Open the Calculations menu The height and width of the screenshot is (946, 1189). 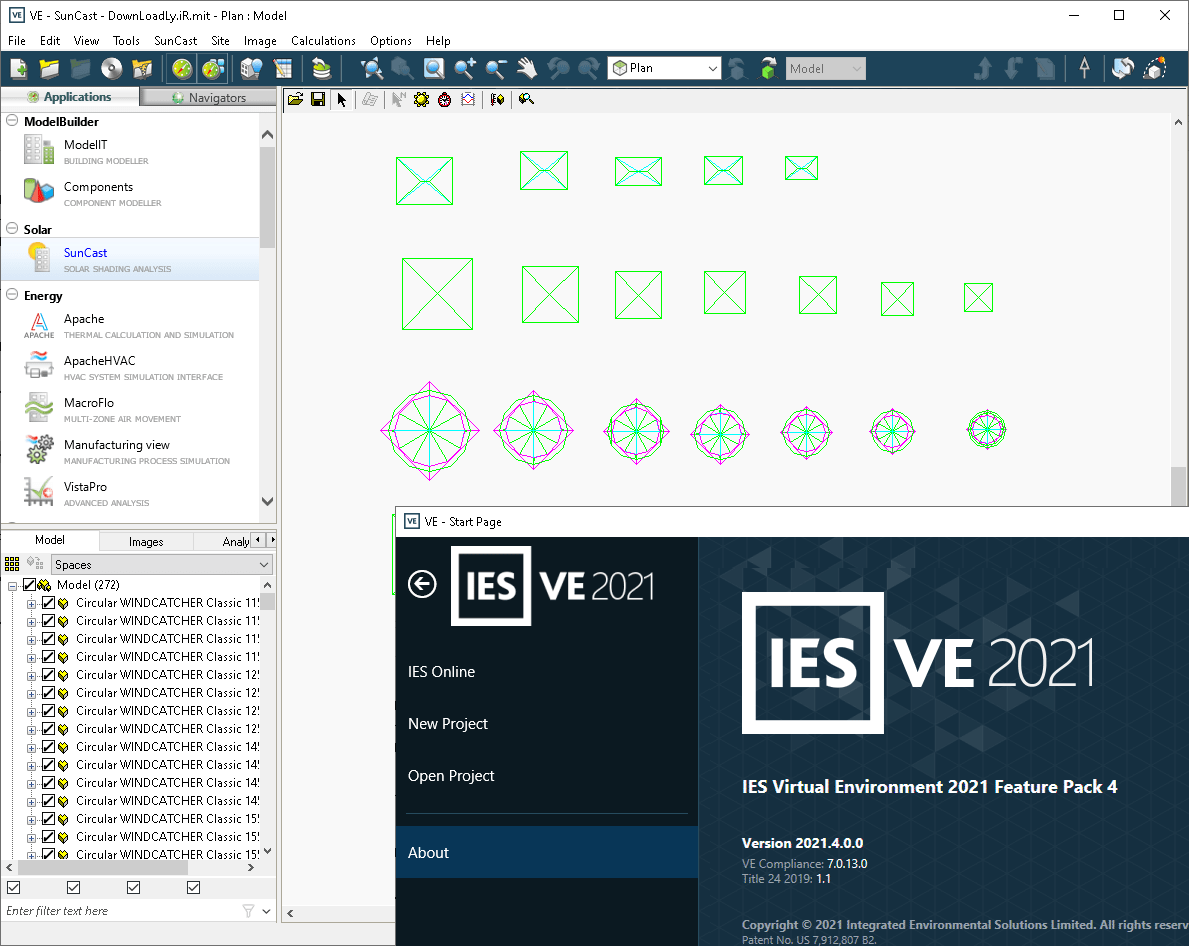(323, 41)
